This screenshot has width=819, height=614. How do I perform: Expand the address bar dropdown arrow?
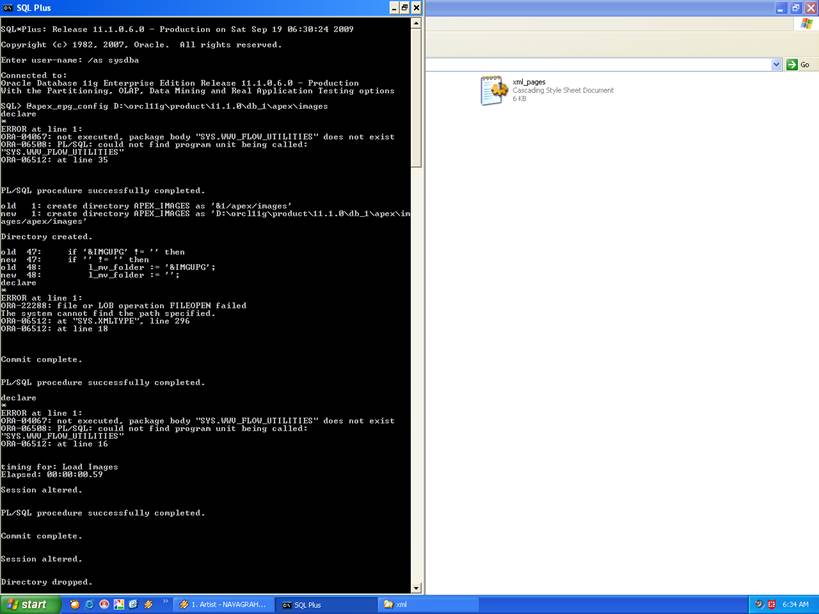pos(776,64)
